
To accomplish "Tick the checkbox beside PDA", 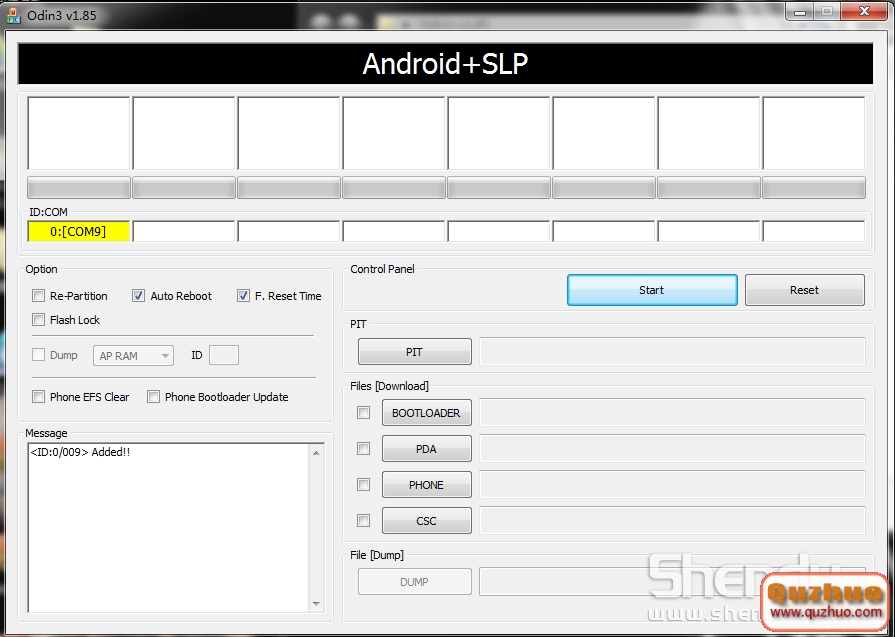I will 363,449.
